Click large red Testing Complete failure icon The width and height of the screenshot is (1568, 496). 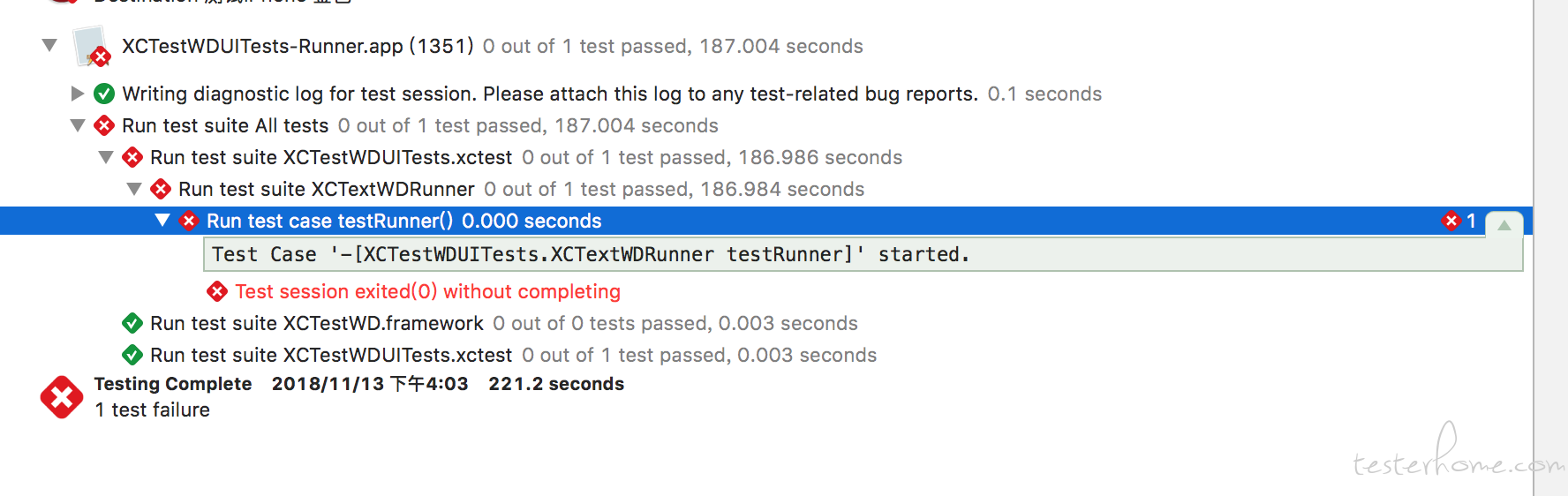pyautogui.click(x=62, y=397)
